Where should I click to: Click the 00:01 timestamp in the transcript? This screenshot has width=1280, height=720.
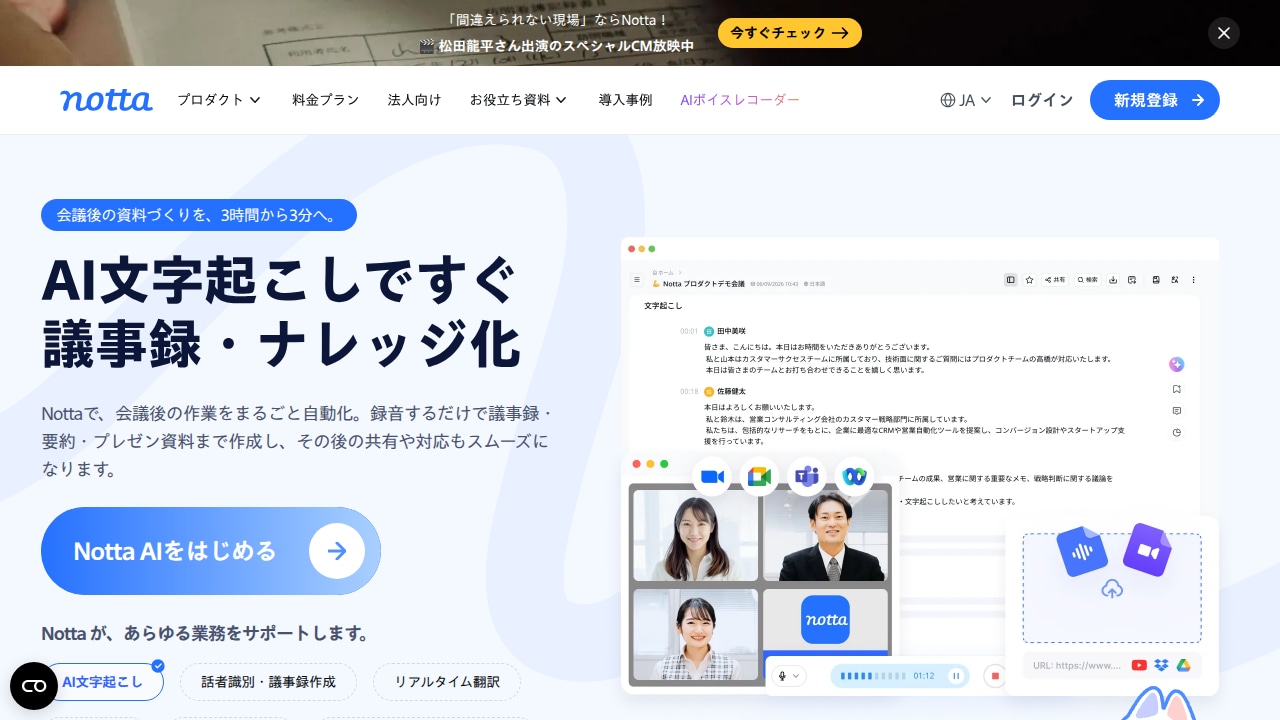tap(689, 331)
